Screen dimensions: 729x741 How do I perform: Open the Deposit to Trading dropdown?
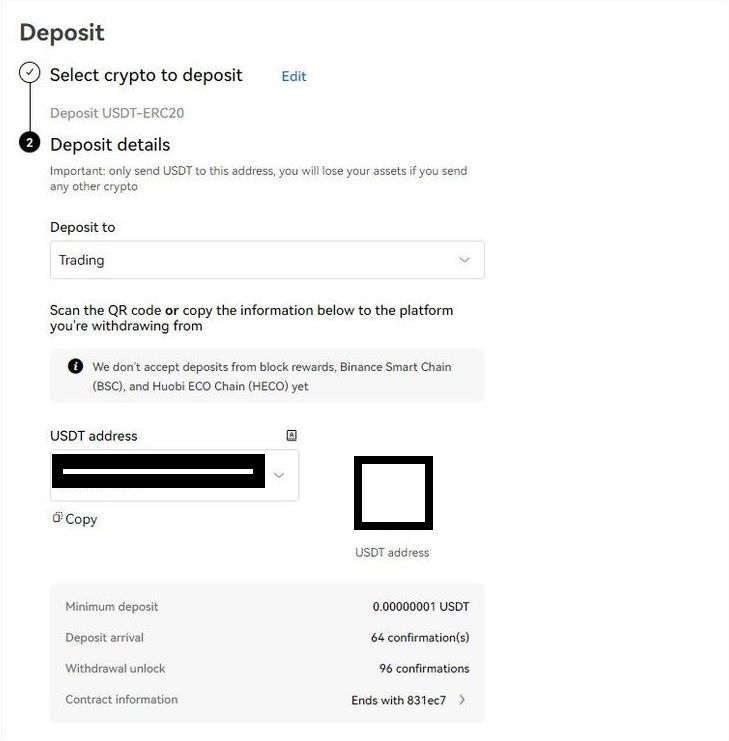(267, 260)
